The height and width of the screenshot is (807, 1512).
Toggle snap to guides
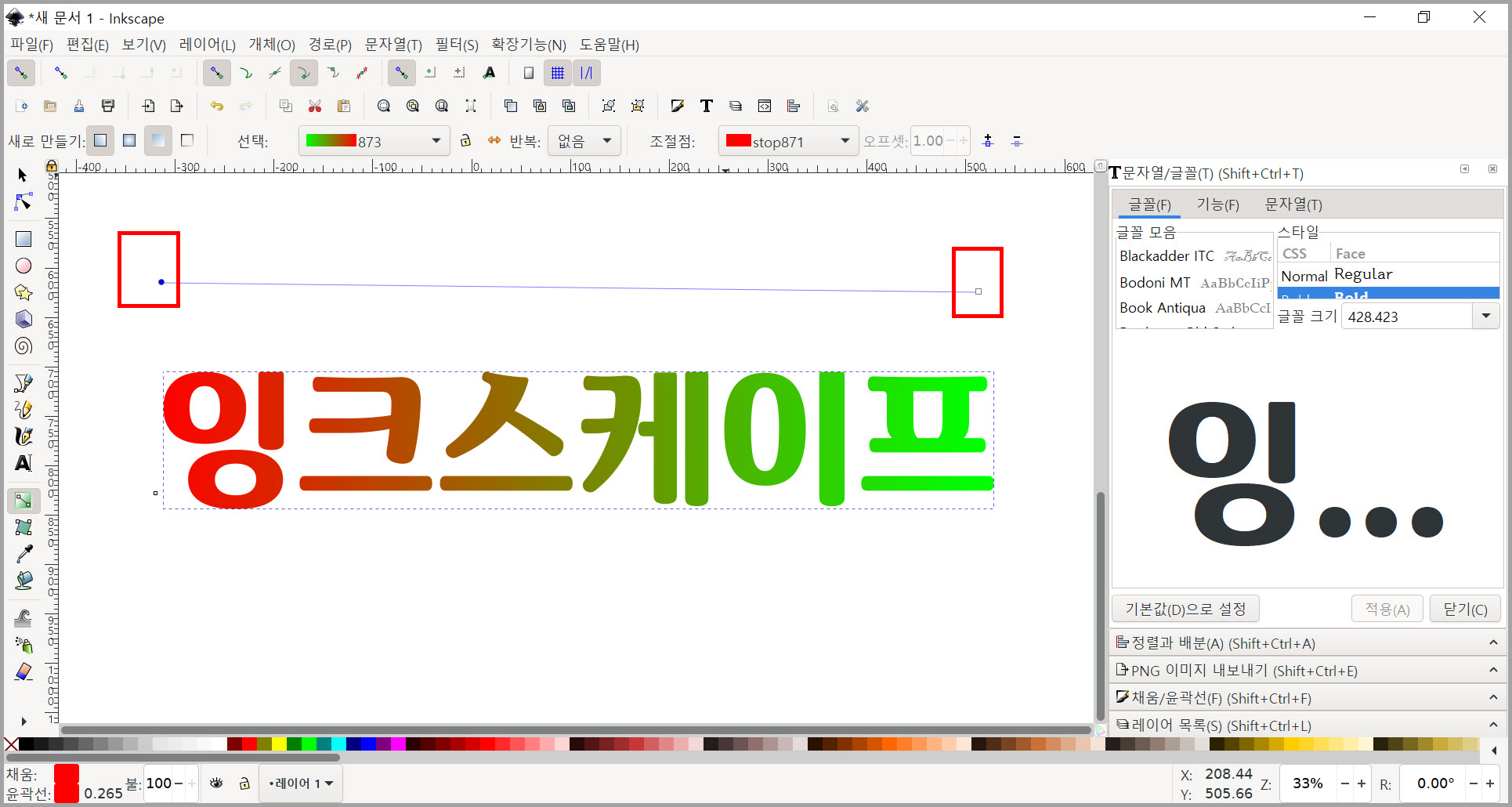coord(586,73)
